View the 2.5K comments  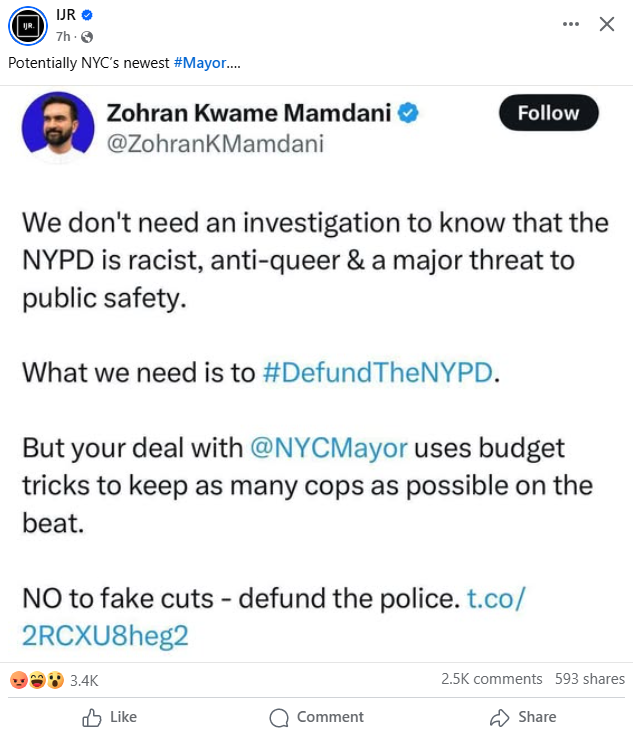[x=491, y=679]
